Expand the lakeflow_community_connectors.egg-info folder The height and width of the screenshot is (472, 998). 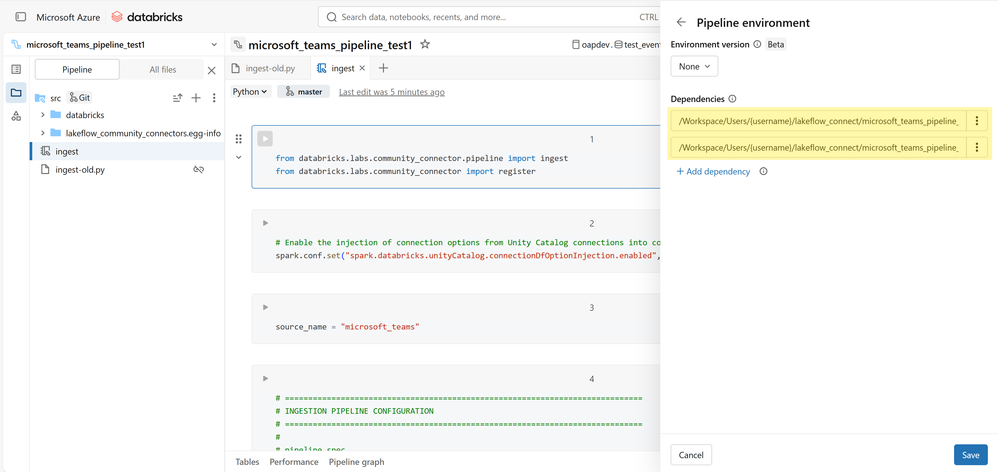tap(43, 133)
